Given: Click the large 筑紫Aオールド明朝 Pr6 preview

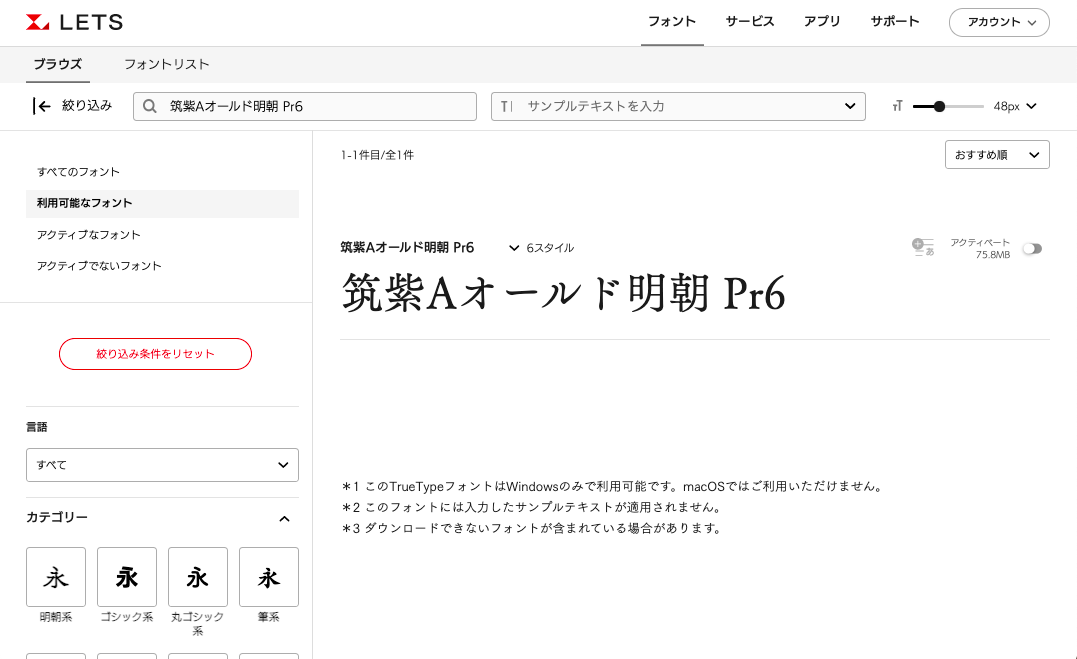Looking at the screenshot, I should coord(563,293).
